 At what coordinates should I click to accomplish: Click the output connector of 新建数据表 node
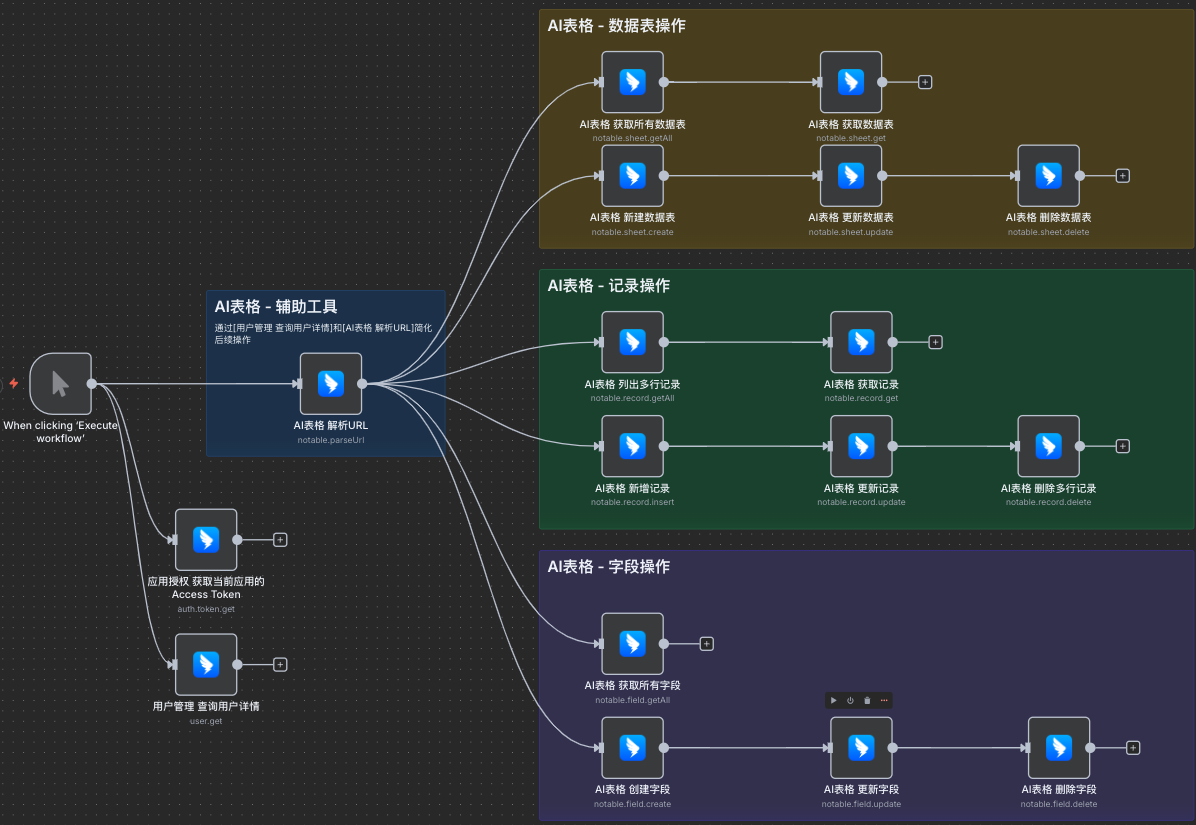664,175
